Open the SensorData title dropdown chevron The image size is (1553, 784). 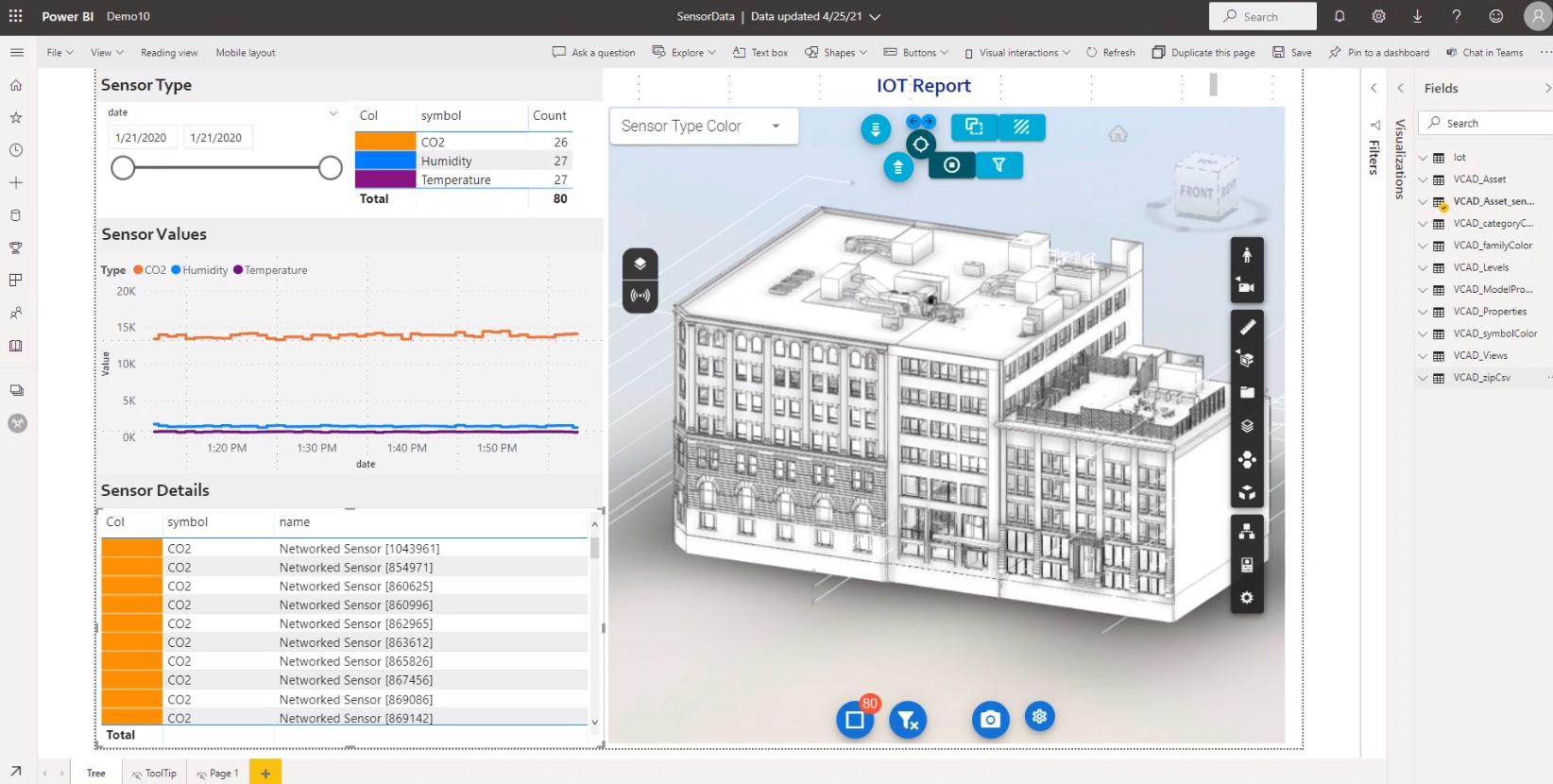[875, 17]
